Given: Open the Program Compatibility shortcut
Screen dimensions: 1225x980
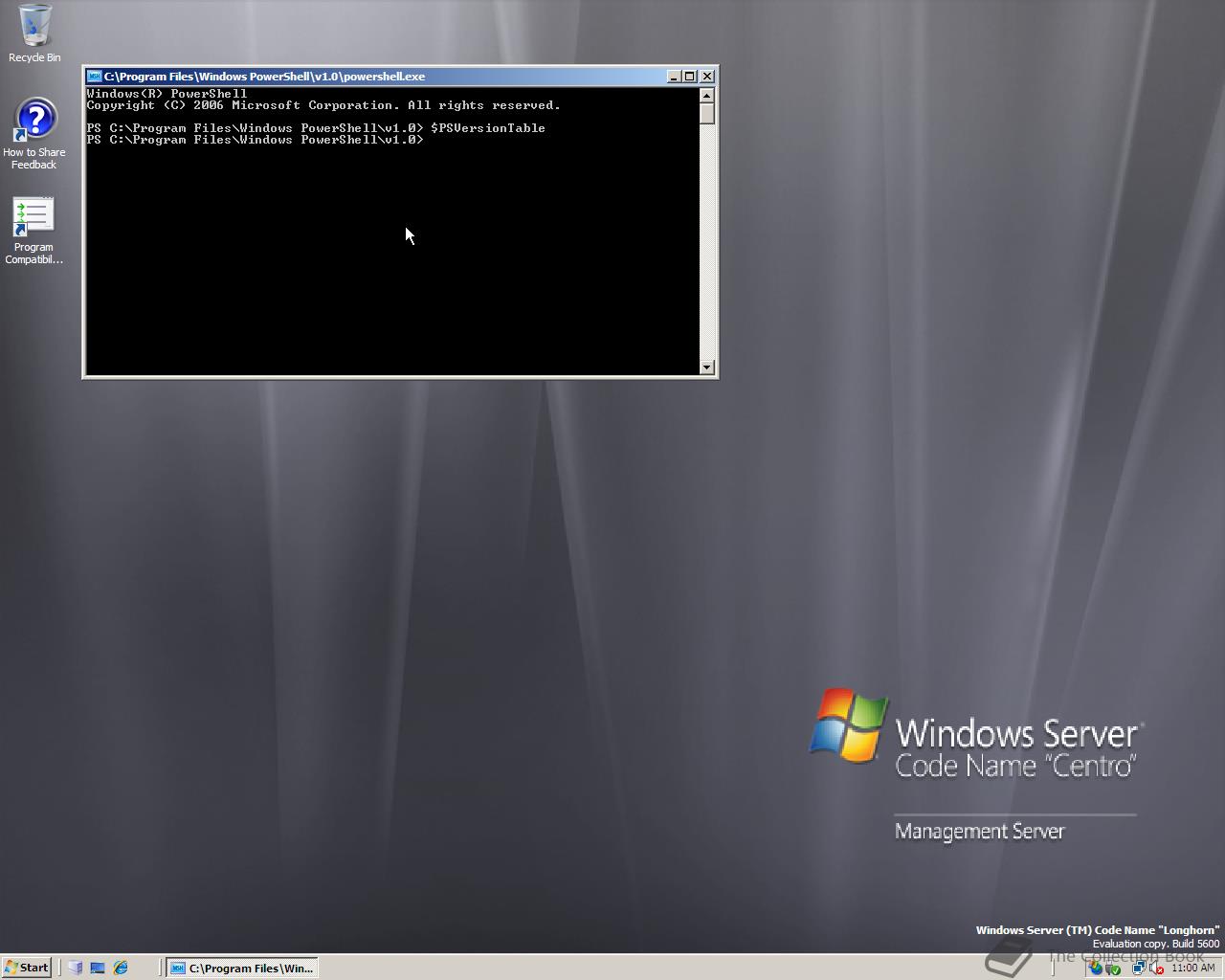Looking at the screenshot, I should coord(33,231).
